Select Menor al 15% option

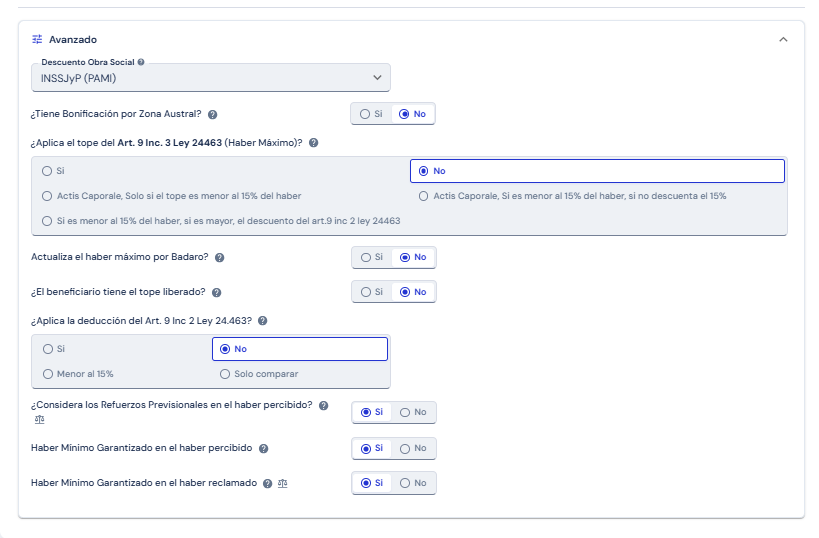pos(78,374)
